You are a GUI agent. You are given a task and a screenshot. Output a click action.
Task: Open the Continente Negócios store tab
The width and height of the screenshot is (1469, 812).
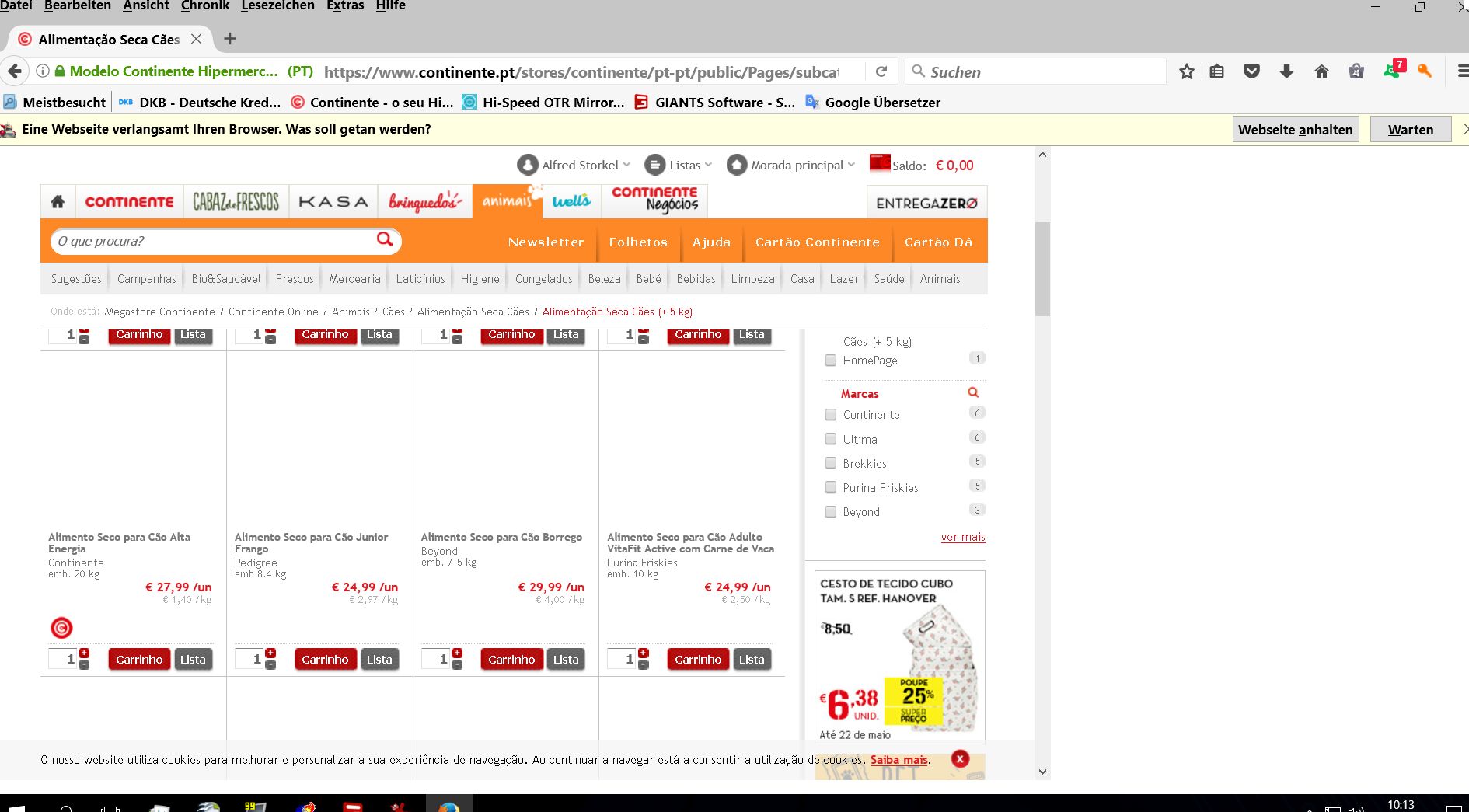[x=654, y=200]
